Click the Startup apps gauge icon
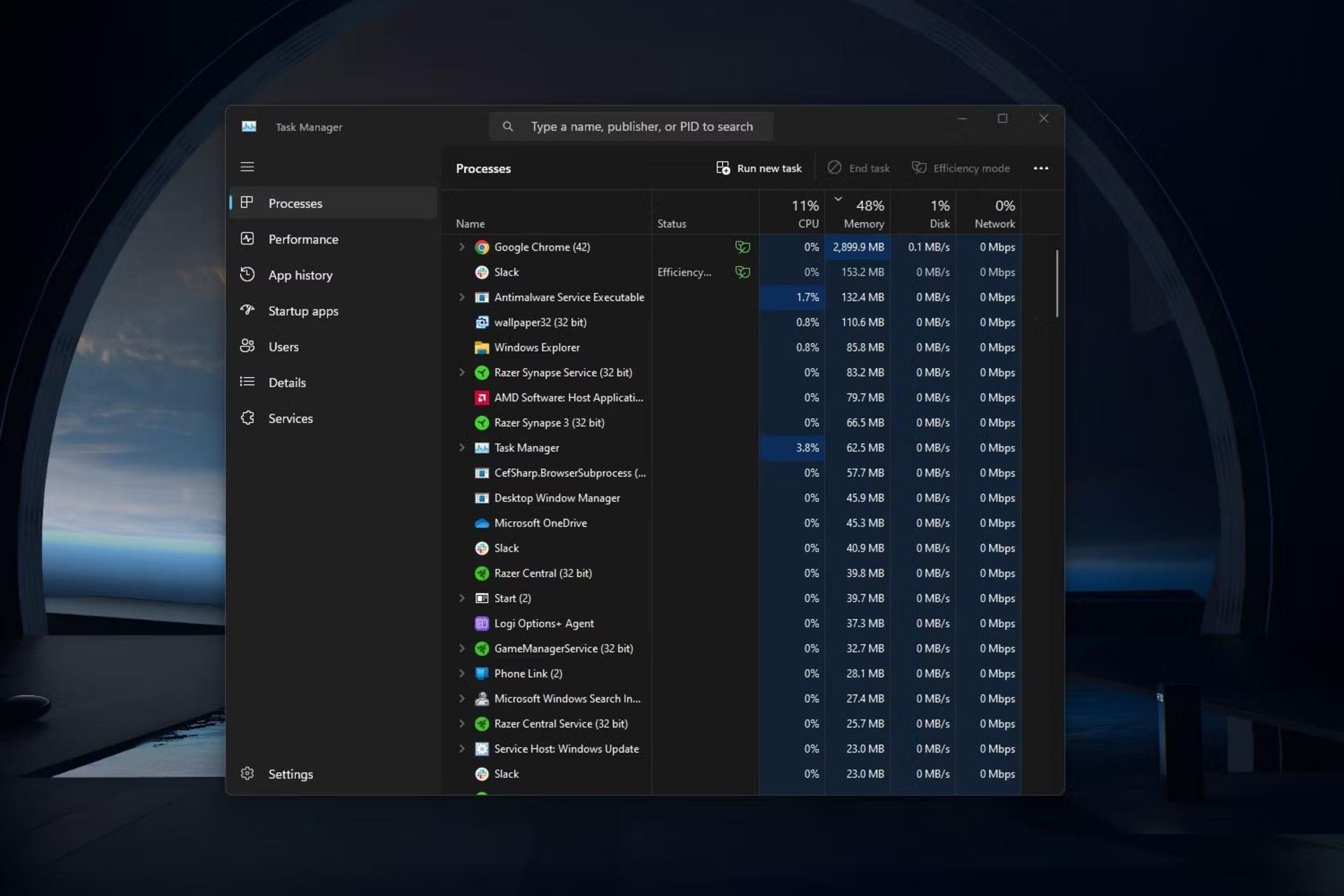Viewport: 1344px width, 896px height. [247, 310]
